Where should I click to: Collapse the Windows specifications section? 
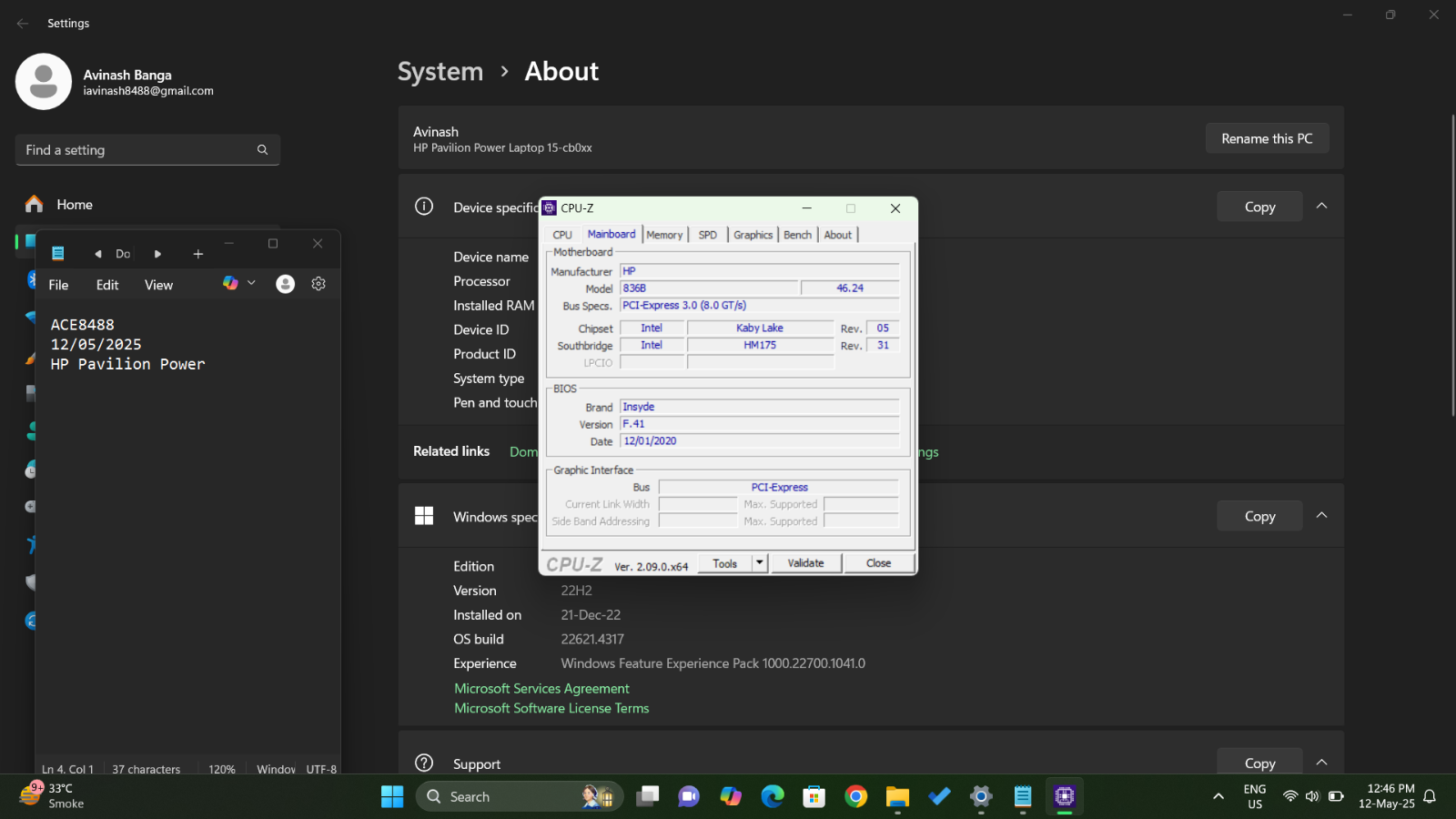point(1321,516)
